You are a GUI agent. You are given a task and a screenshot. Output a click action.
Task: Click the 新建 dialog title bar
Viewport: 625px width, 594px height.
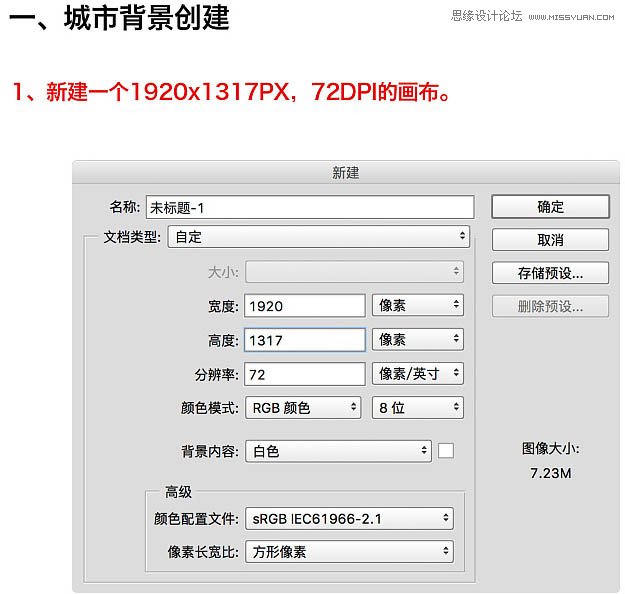346,173
